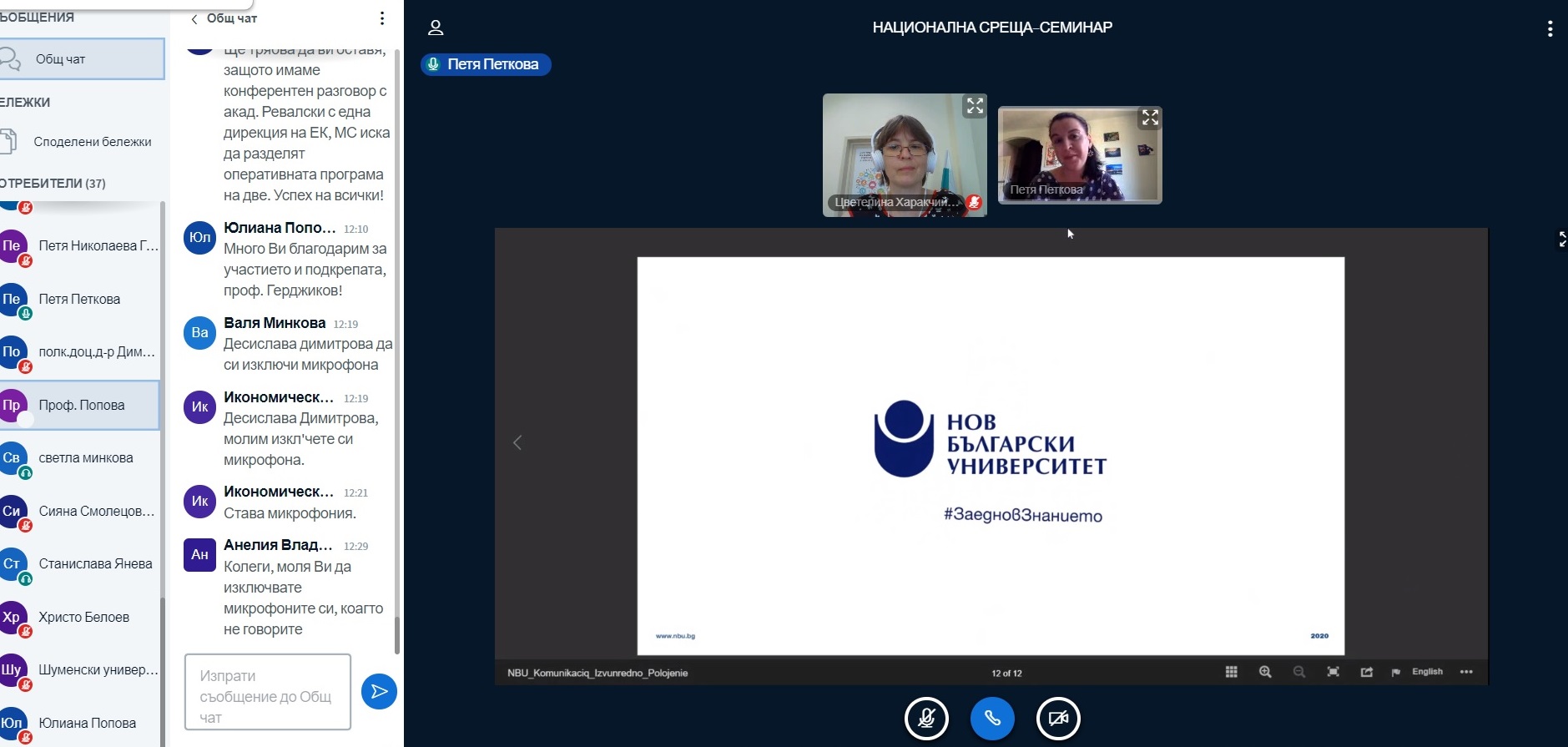Select user Христо Белоев
The width and height of the screenshot is (1568, 747).
[x=81, y=618]
